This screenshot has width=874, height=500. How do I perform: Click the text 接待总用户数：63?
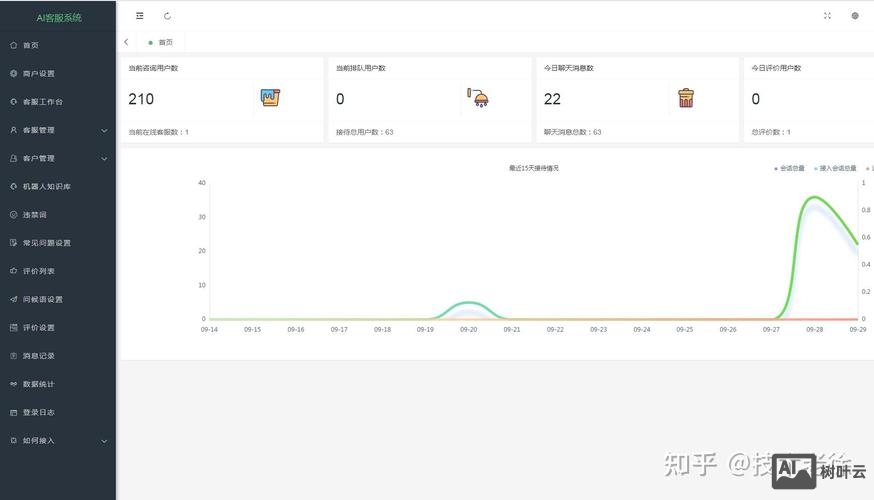click(365, 132)
